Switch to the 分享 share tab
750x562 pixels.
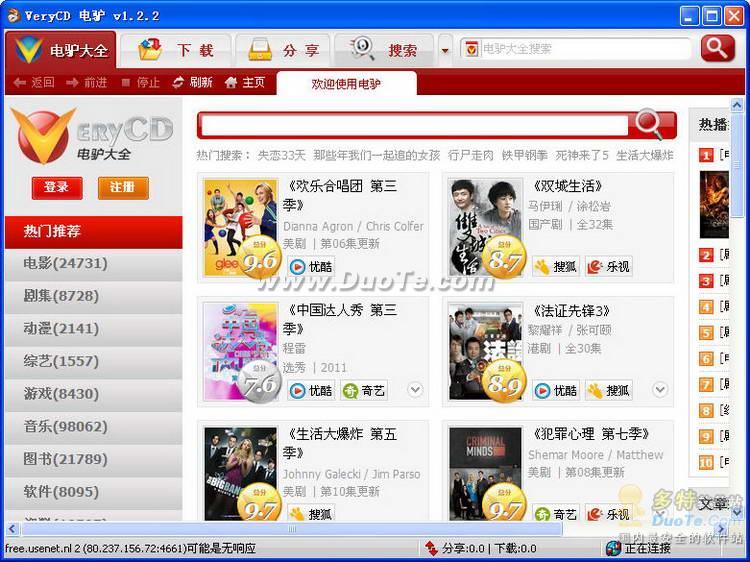pos(283,50)
